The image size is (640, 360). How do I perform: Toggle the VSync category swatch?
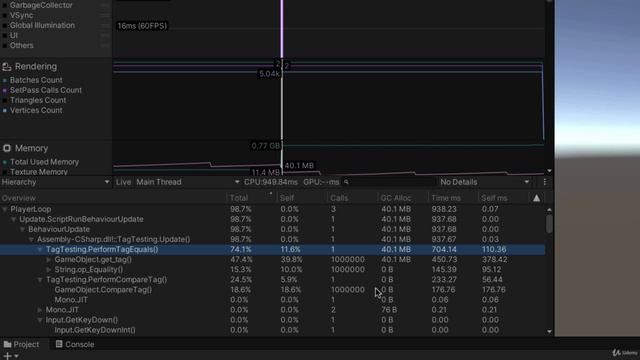click(4, 16)
